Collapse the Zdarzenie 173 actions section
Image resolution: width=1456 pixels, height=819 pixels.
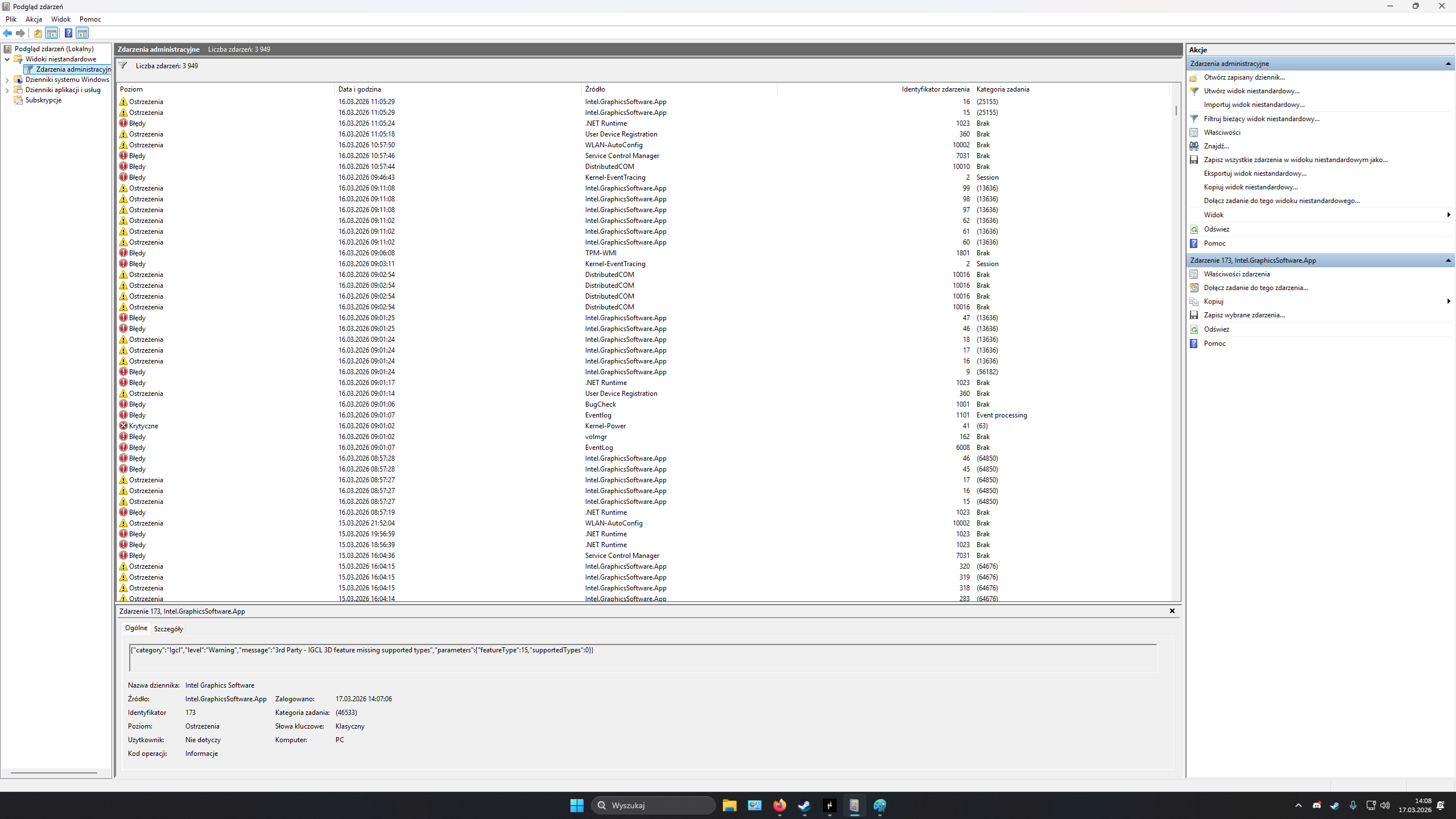pyautogui.click(x=1448, y=260)
